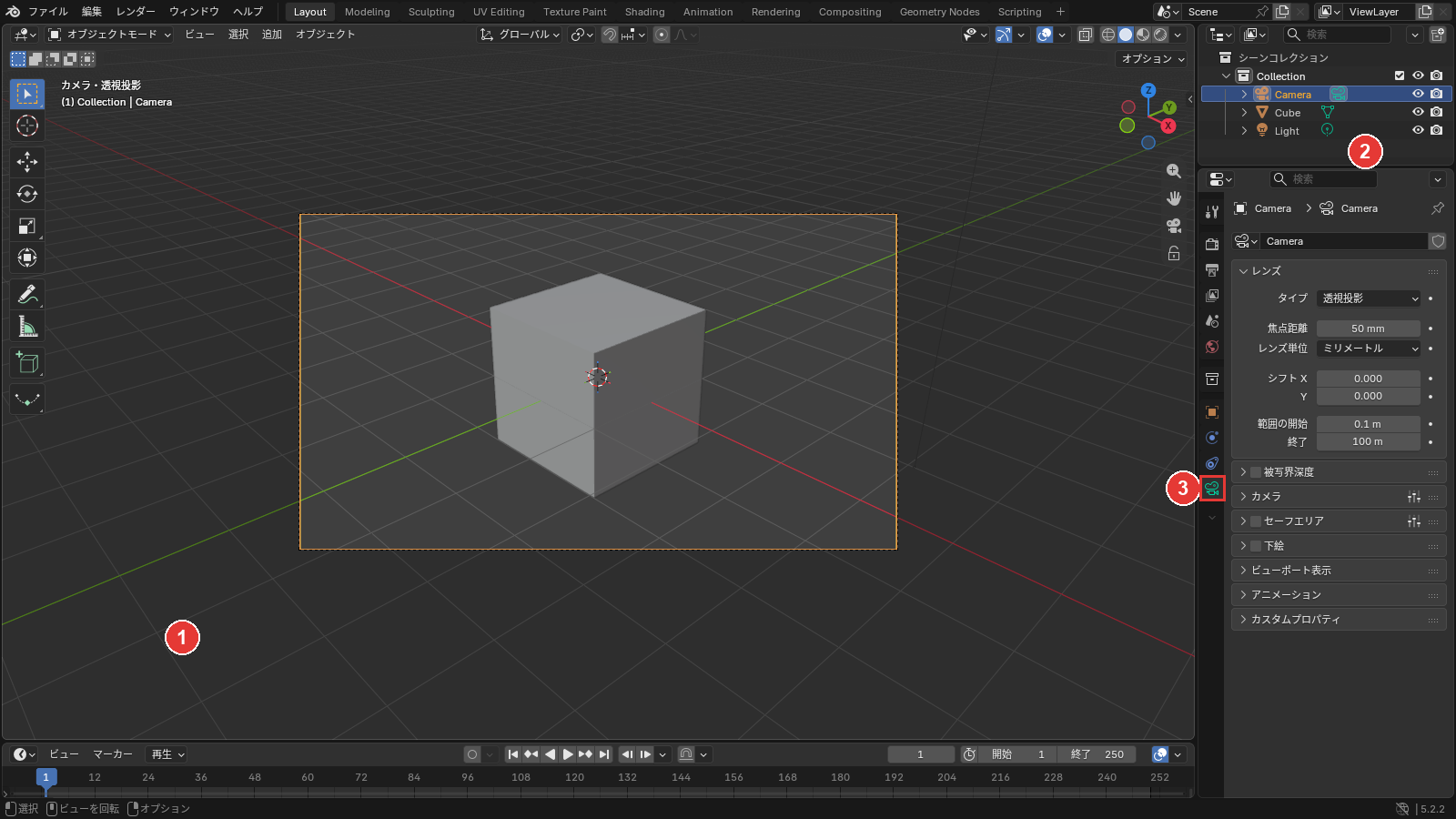This screenshot has width=1456, height=819.
Task: Open the Output properties tab icon
Action: [1212, 270]
